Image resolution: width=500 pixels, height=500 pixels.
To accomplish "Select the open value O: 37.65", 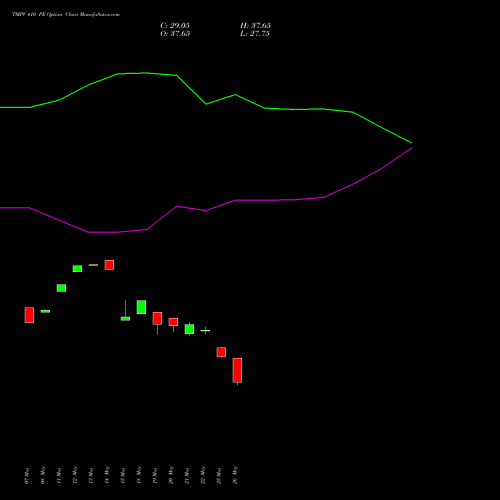I will [175, 34].
